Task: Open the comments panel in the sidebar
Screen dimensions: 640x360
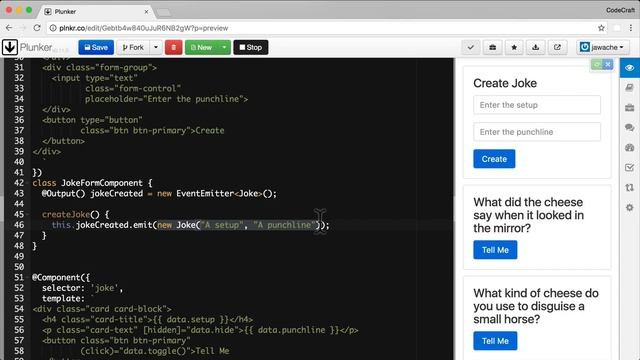Action: point(629,128)
